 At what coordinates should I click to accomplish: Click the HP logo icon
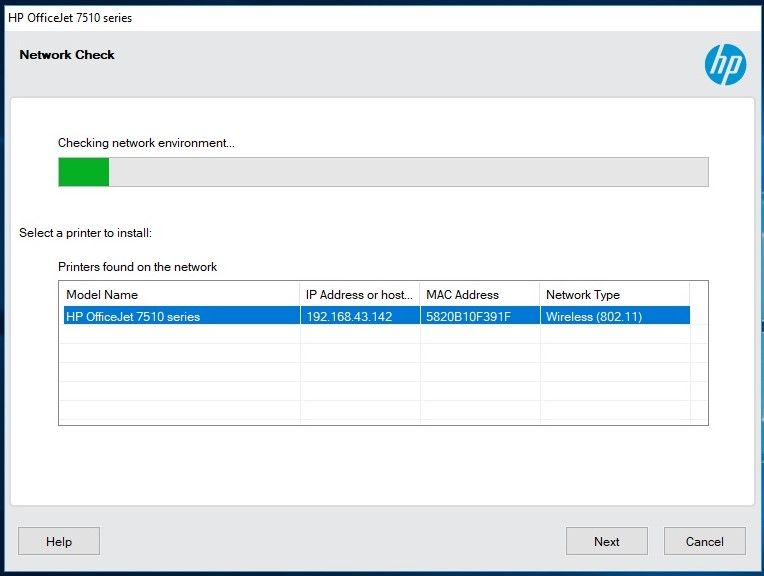click(x=725, y=64)
